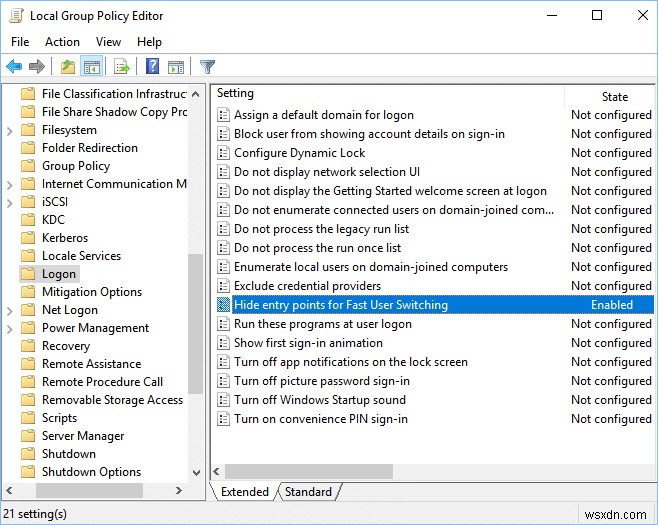Select the Logon folder in the tree
Screen dimensions: 658x525
(59, 274)
